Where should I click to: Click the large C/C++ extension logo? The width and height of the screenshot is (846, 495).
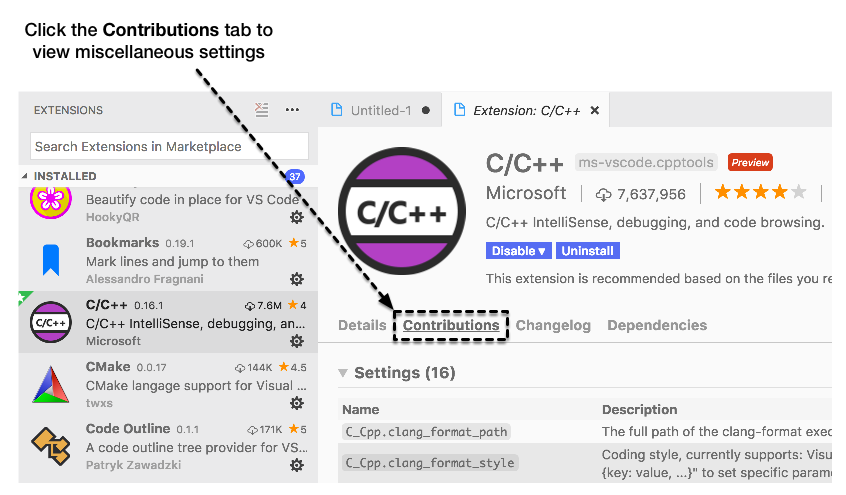click(401, 211)
